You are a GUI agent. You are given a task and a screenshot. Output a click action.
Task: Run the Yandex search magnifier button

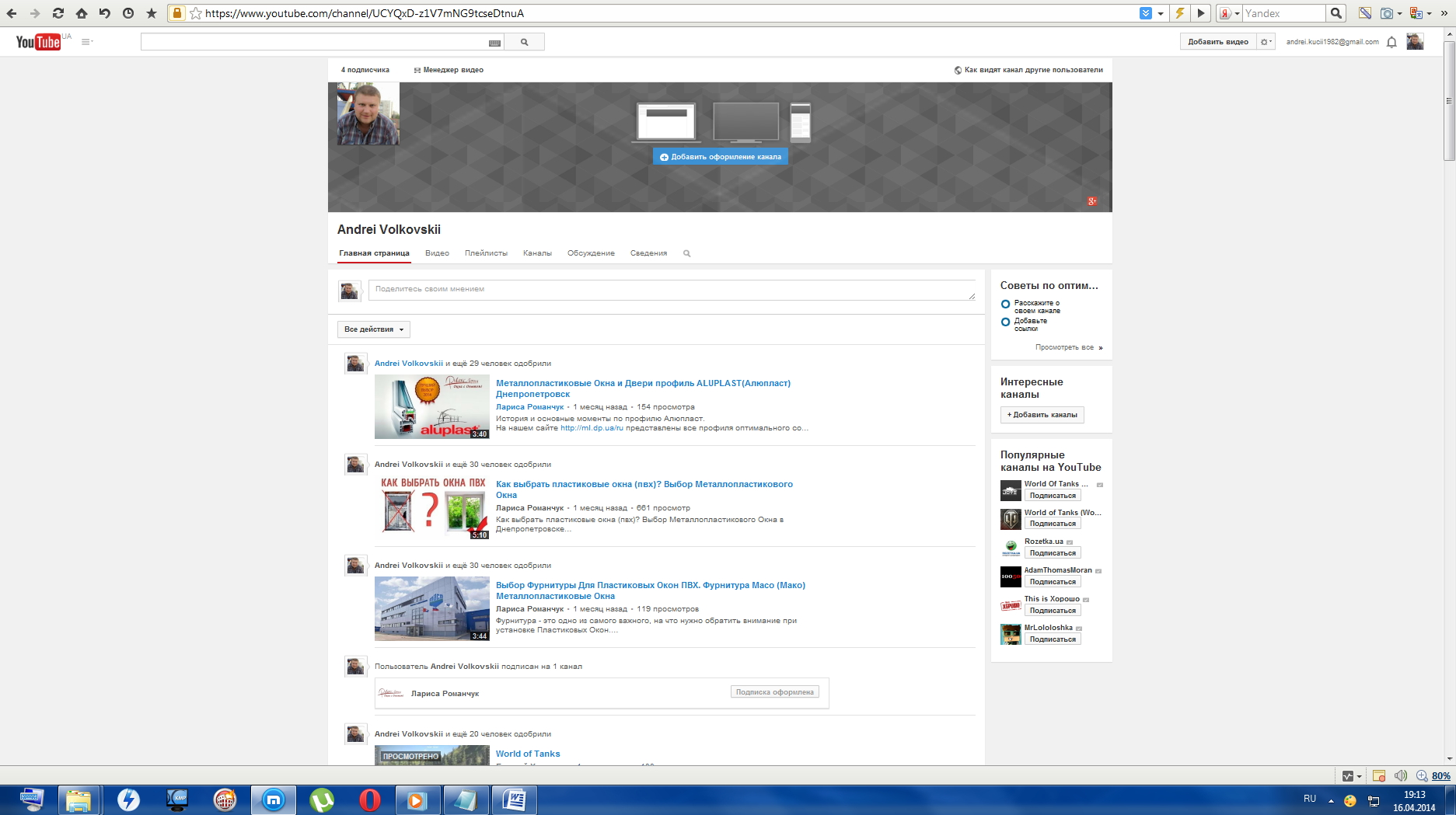click(1336, 13)
